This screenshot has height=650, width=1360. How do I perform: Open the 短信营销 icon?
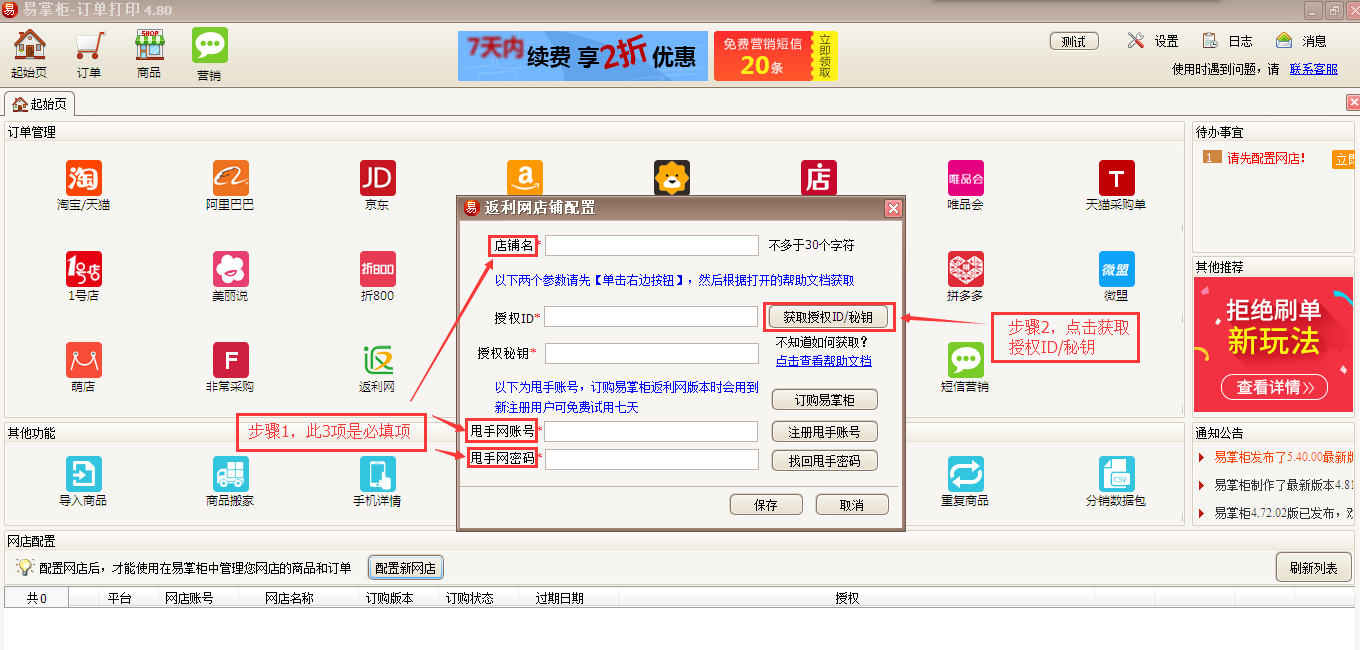point(966,360)
